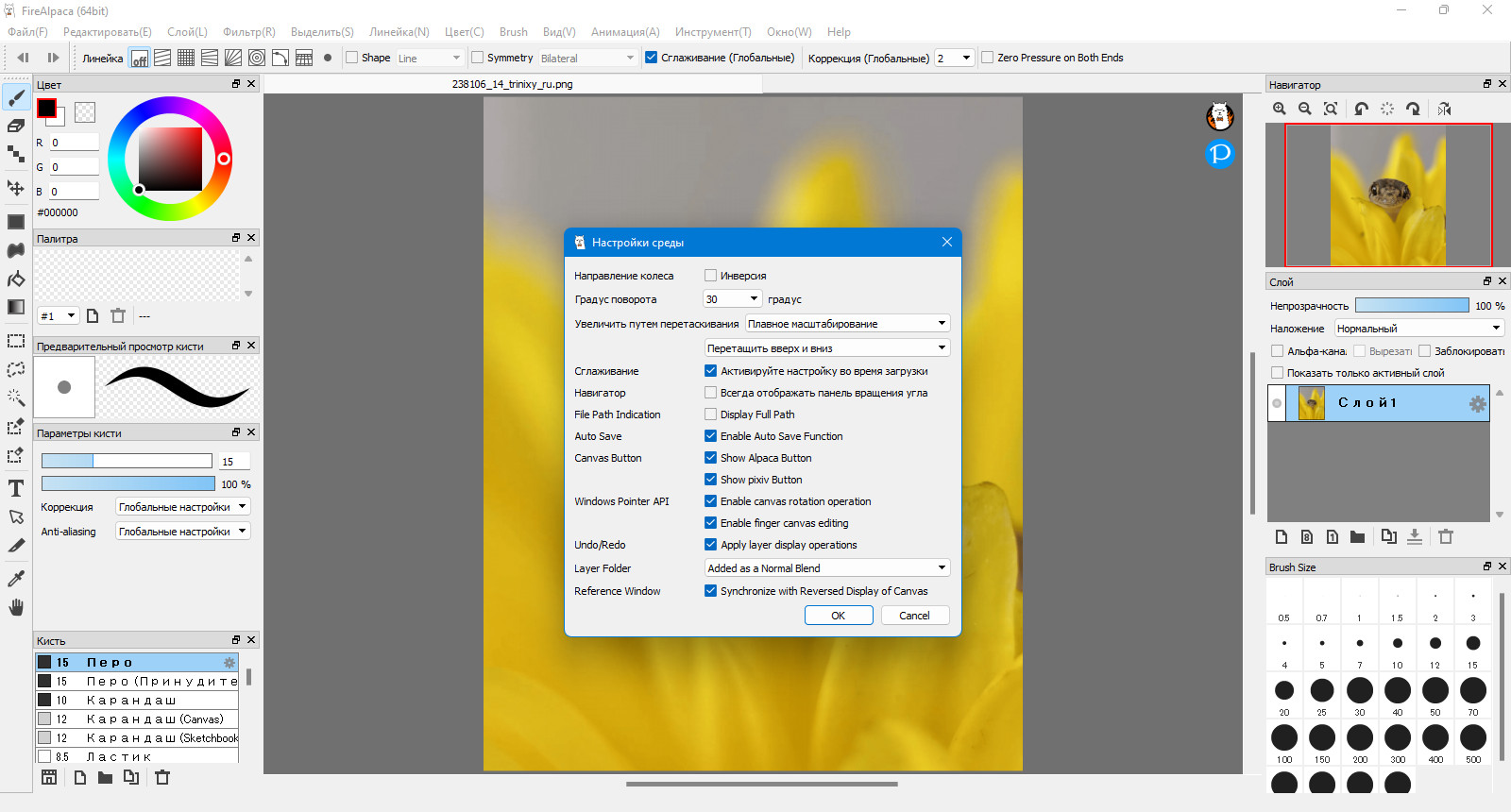Open Layer Folder blend dropdown
This screenshot has width=1511, height=812.
pos(826,568)
